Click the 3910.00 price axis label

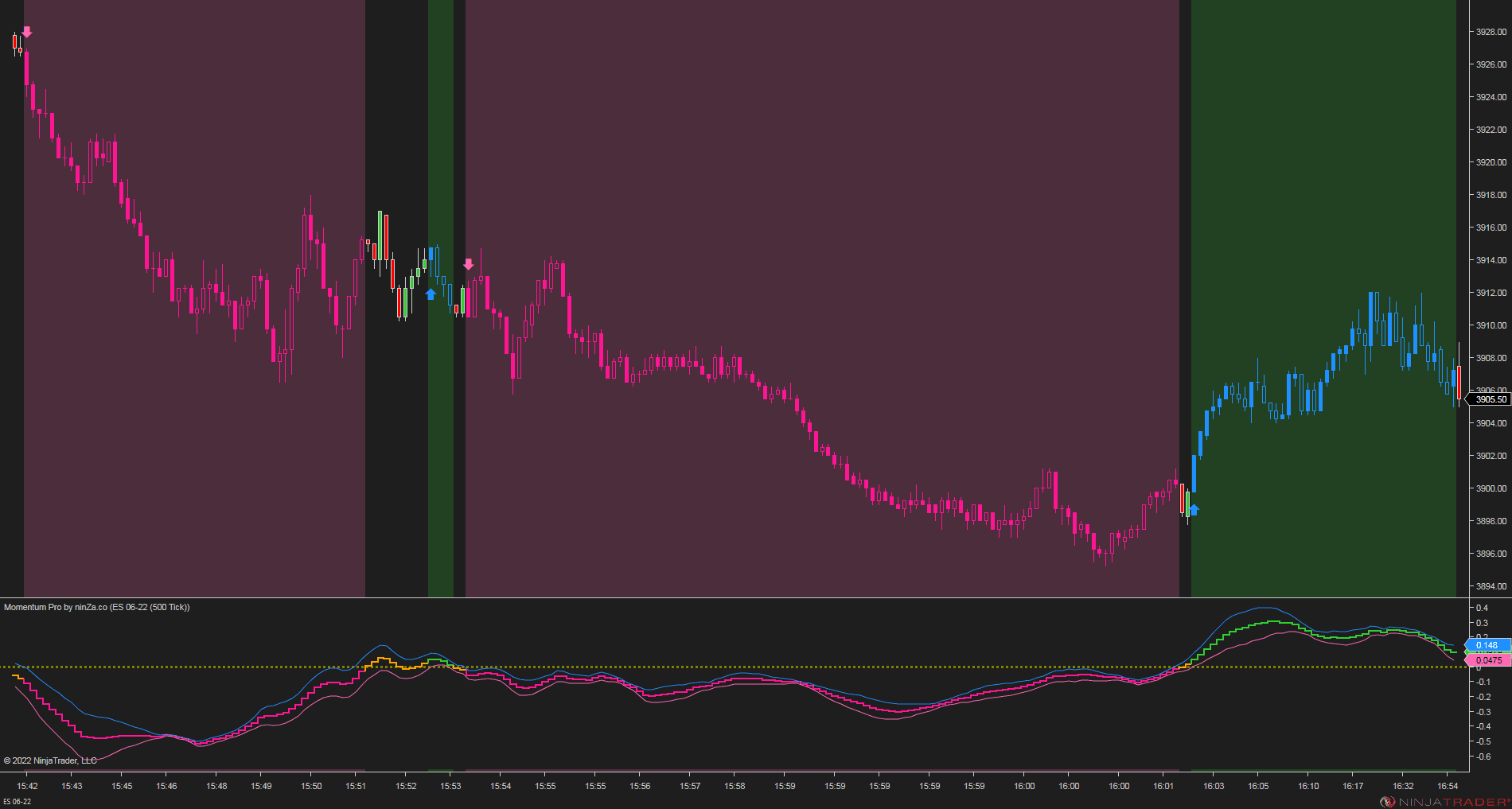click(x=1491, y=325)
